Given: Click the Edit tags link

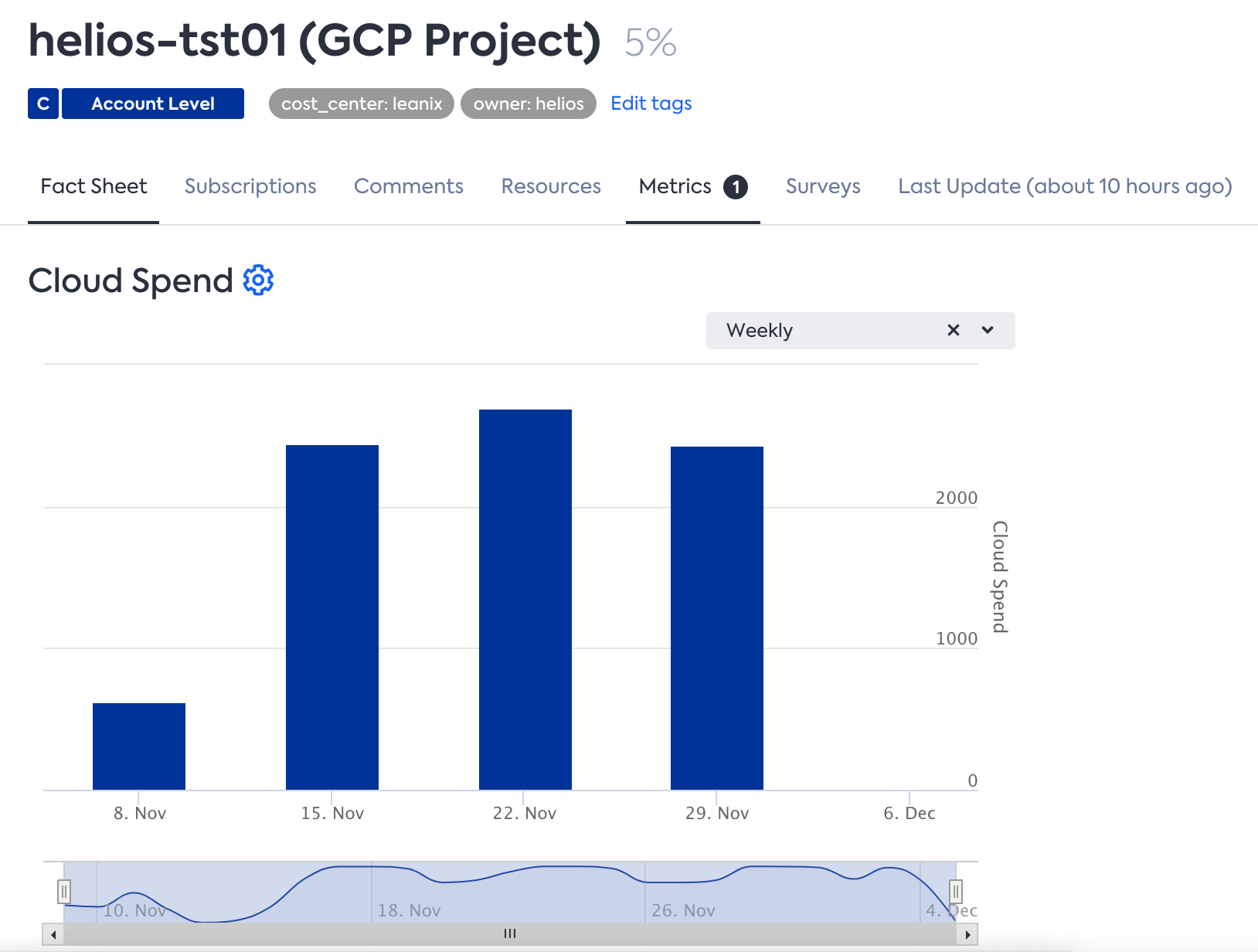Looking at the screenshot, I should click(651, 104).
